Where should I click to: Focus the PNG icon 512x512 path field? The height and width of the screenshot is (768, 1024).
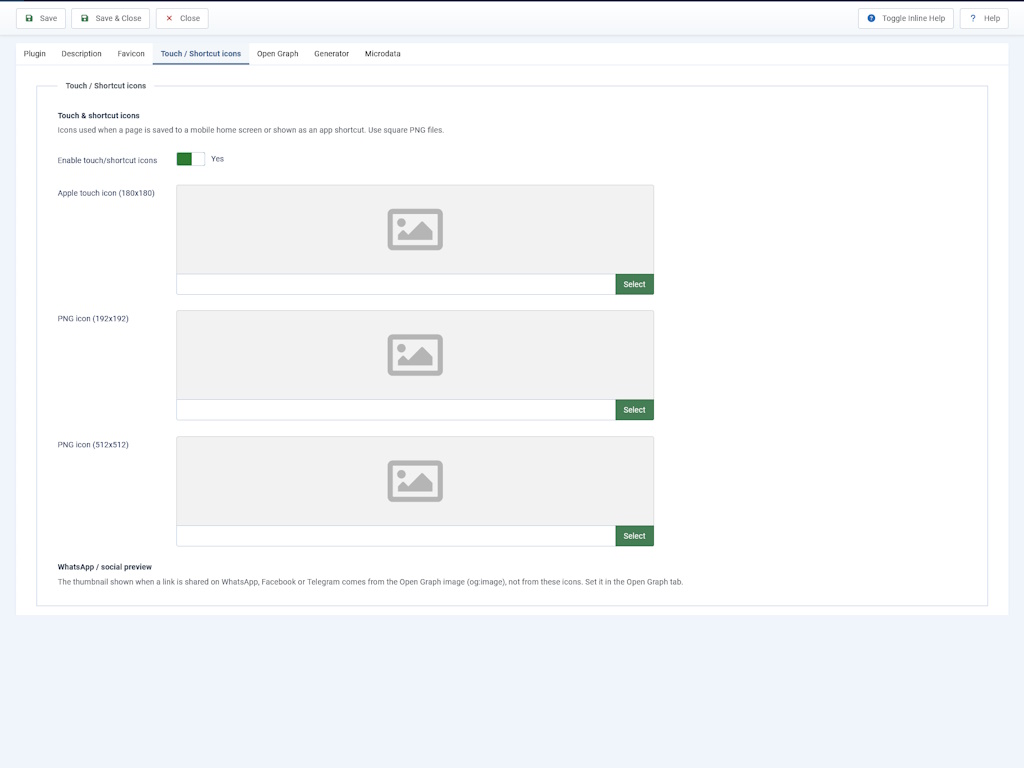tap(396, 536)
